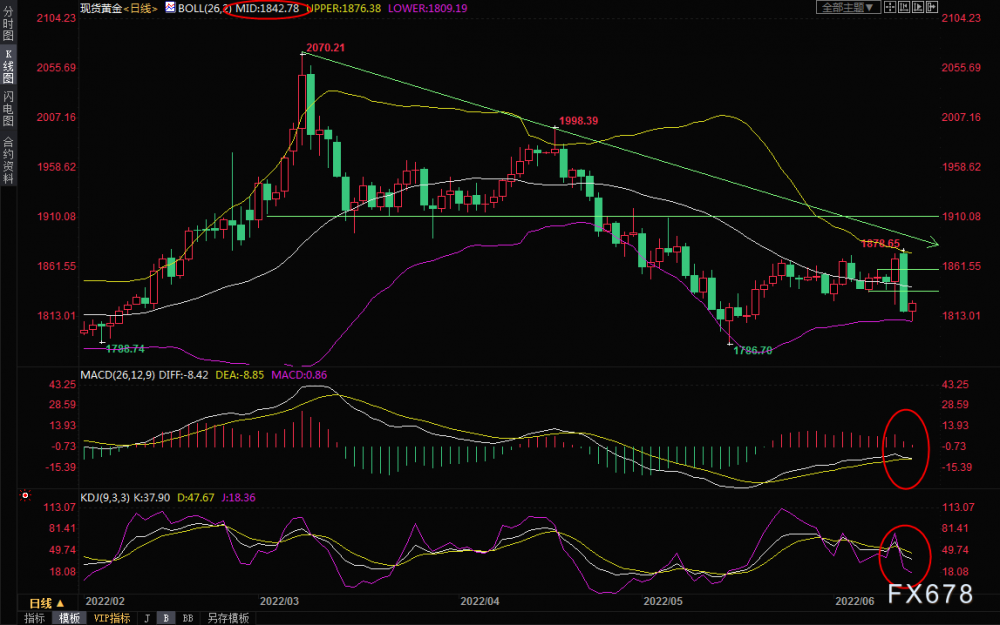Click the red marker icon above KDJ

(26, 494)
